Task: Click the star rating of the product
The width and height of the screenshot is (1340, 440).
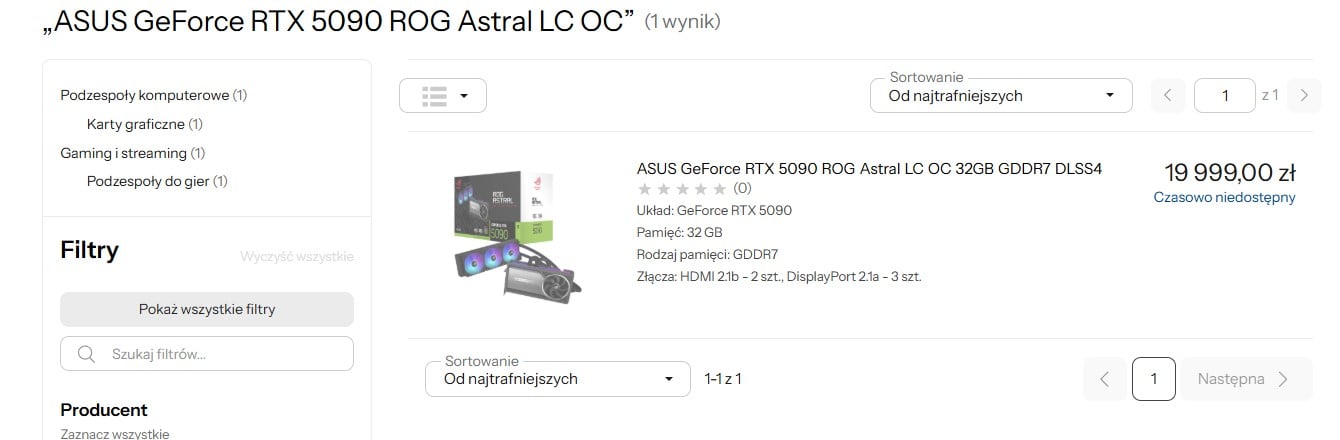Action: coord(682,188)
